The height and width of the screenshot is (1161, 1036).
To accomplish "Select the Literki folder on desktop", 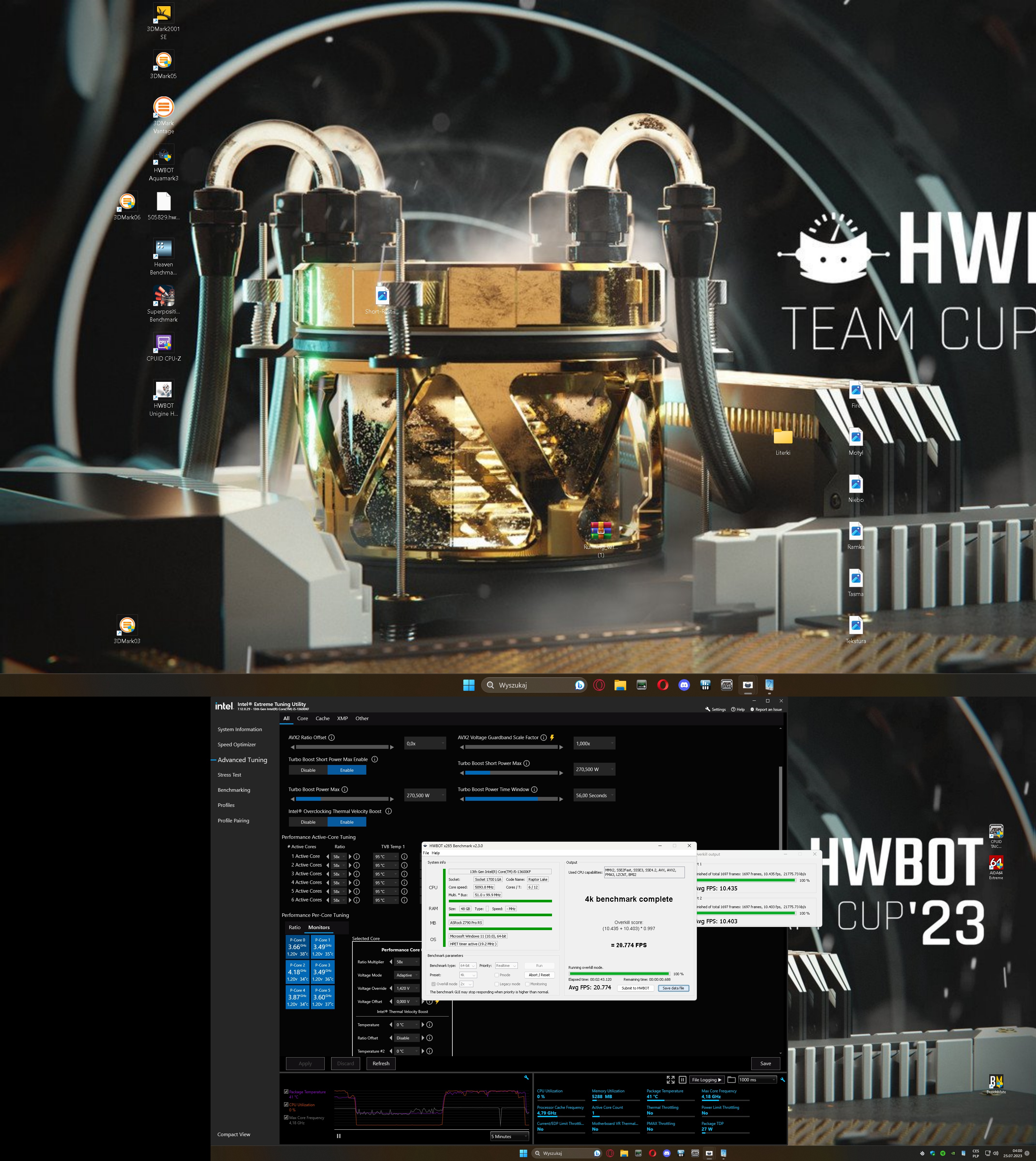I will point(783,442).
